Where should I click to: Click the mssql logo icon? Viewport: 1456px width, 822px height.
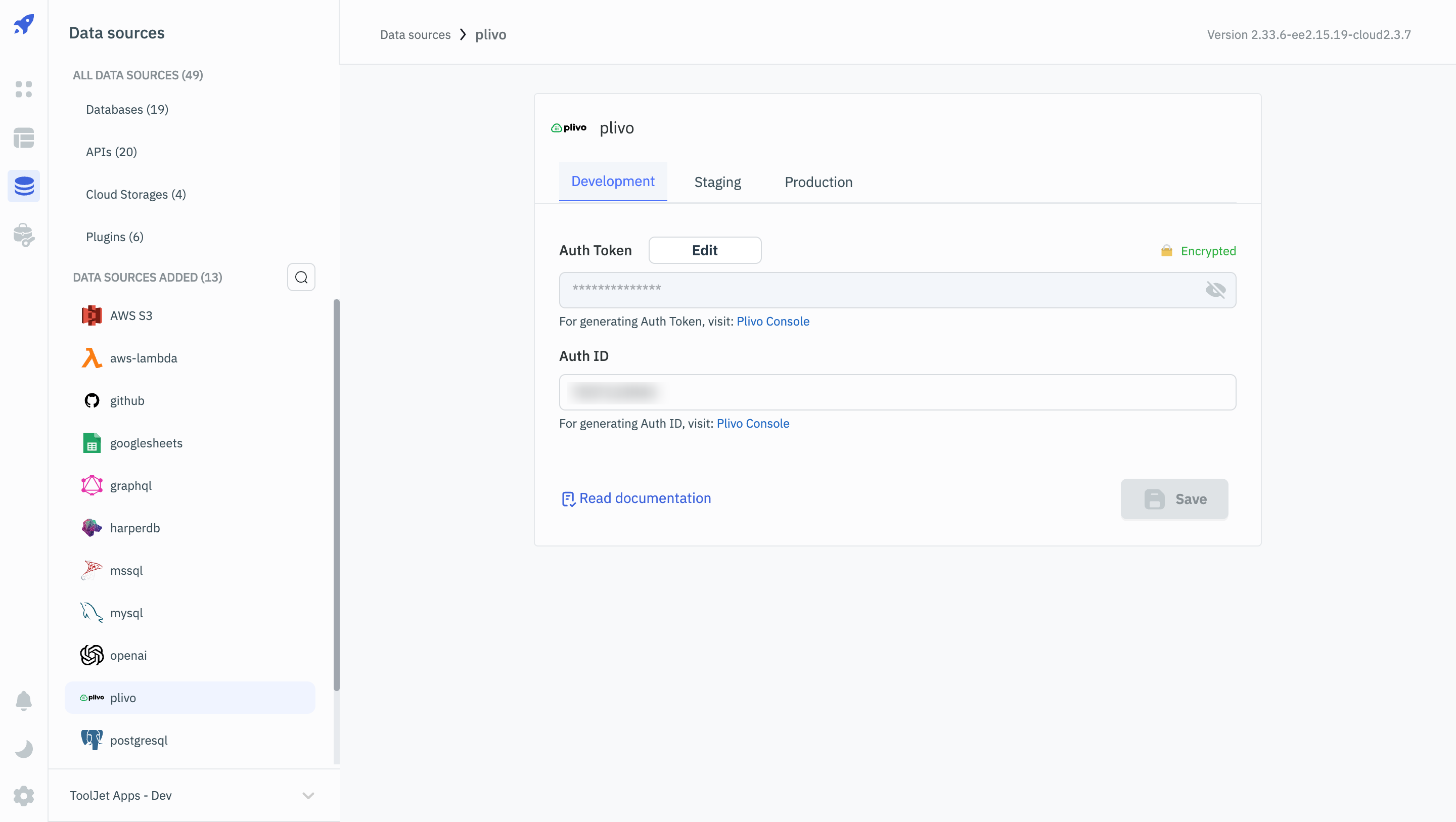[x=92, y=570]
